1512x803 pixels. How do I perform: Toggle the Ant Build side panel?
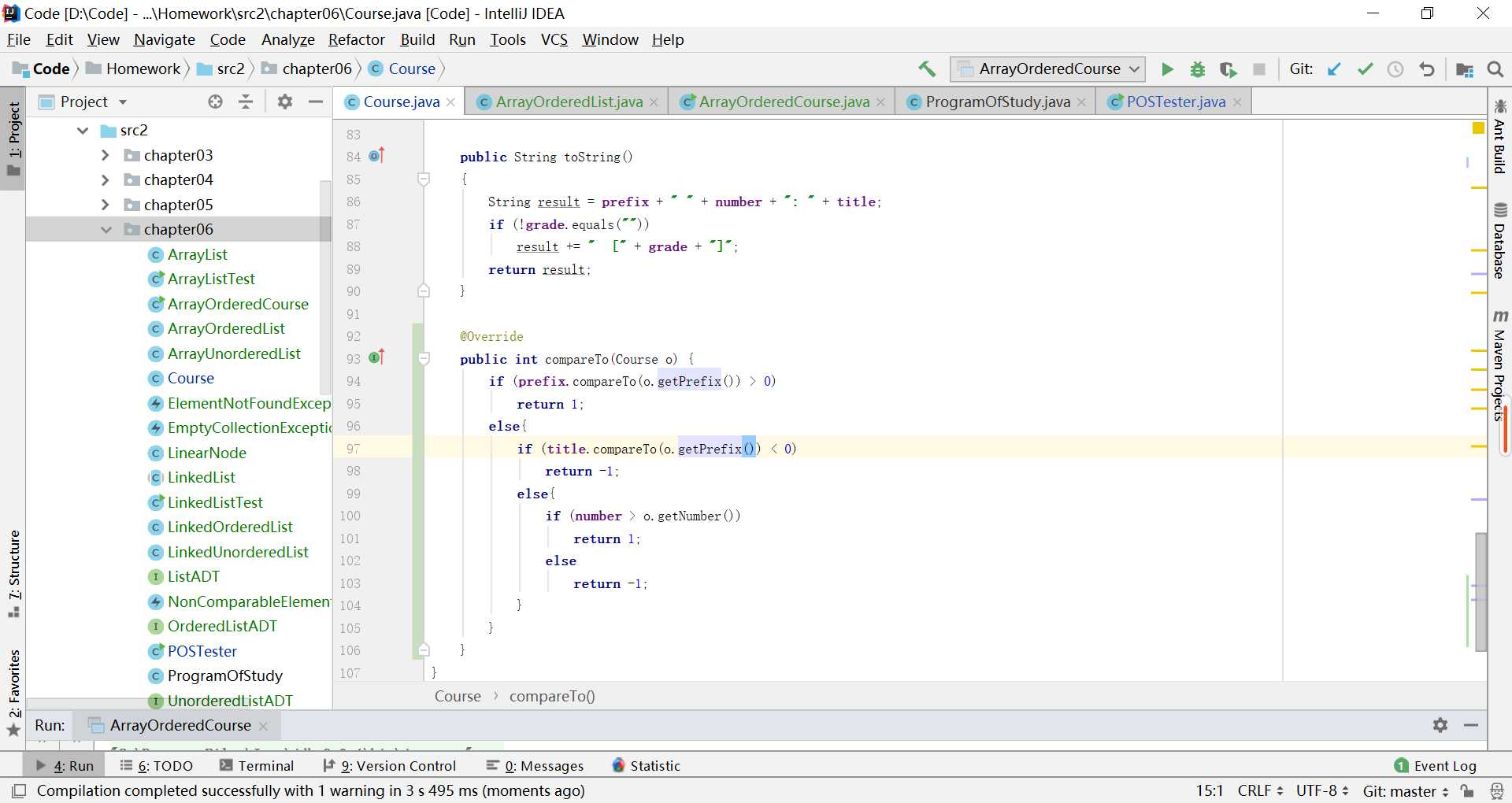1499,136
